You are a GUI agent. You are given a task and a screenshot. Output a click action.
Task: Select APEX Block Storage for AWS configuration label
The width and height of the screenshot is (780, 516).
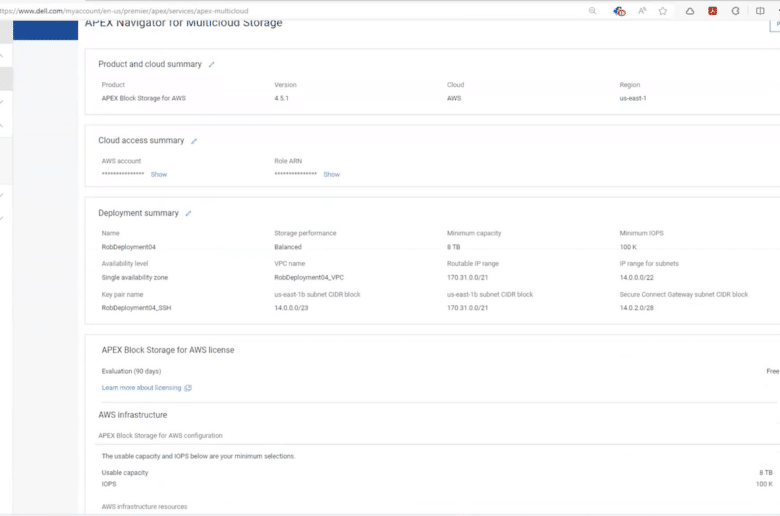(160, 436)
